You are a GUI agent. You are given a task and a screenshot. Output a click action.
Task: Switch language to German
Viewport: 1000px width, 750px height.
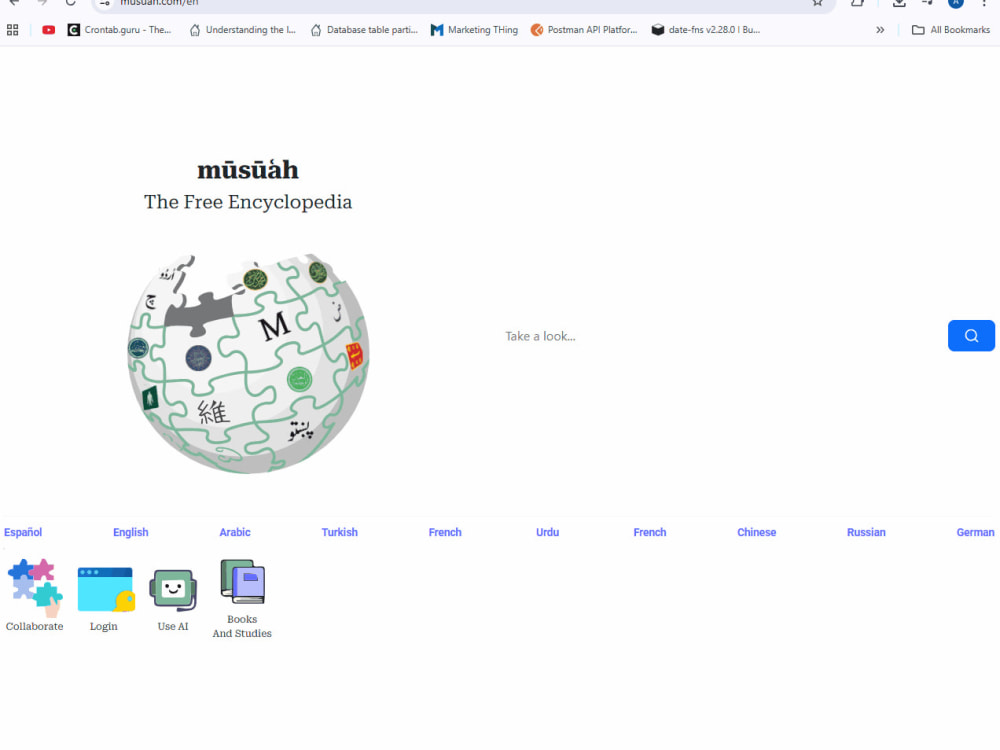(x=975, y=532)
